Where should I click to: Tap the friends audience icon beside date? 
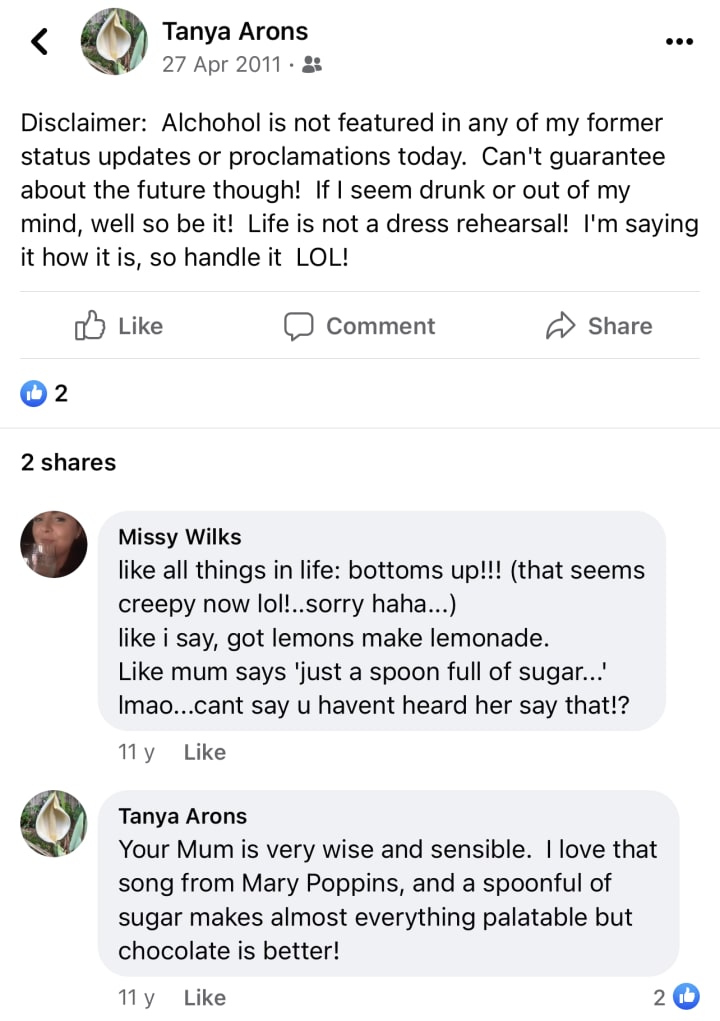click(312, 65)
